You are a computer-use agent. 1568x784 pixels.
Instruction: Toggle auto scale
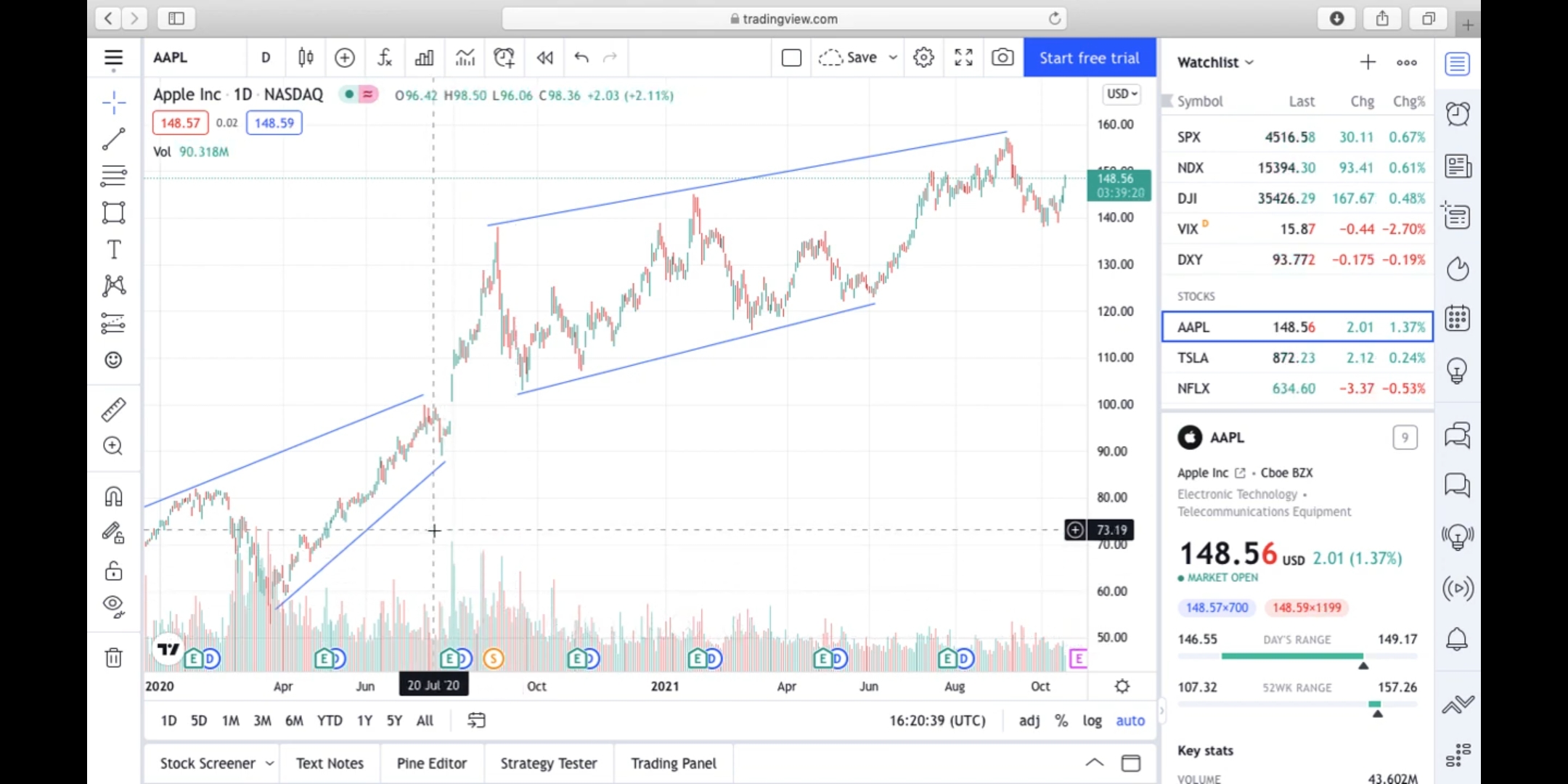1130,721
